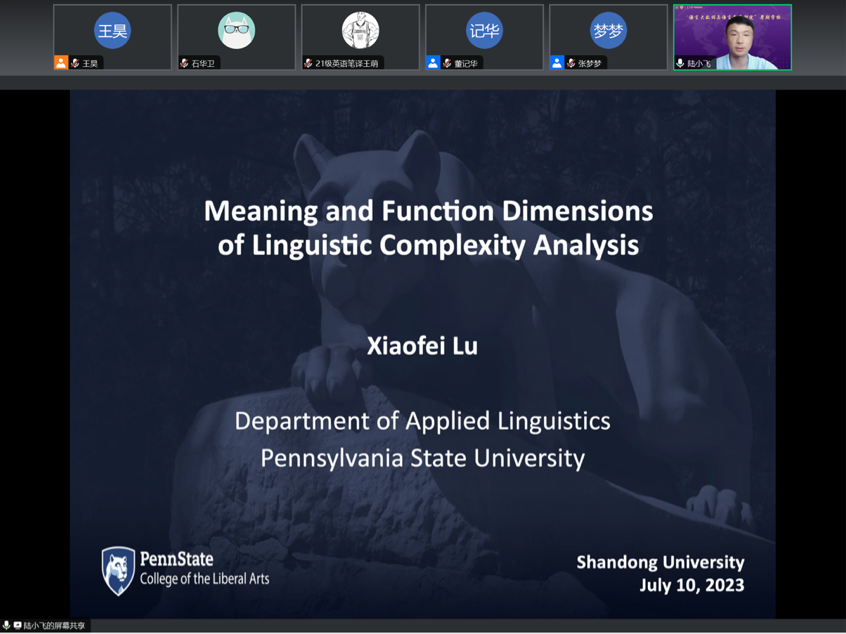
Task: Click the microphone icon on 陆小飞's tile
Action: [x=681, y=63]
